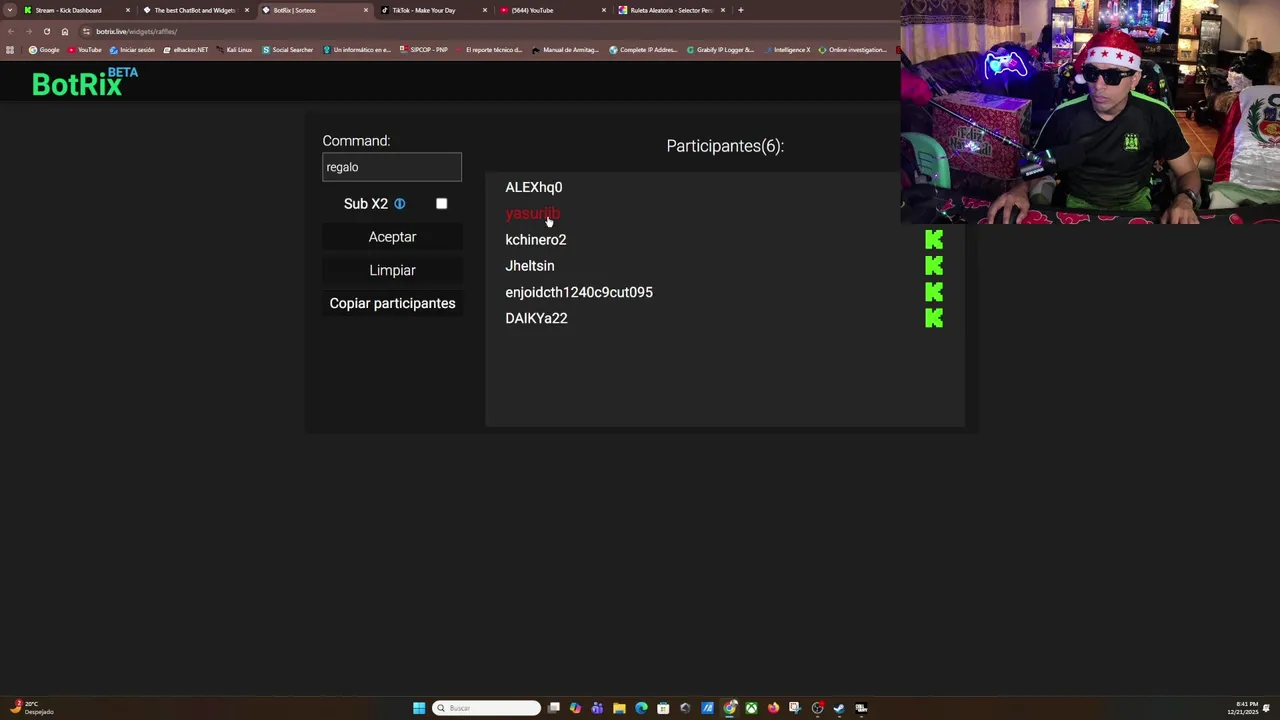Click Copiar participantes button
Image resolution: width=1280 pixels, height=720 pixels.
pos(392,303)
